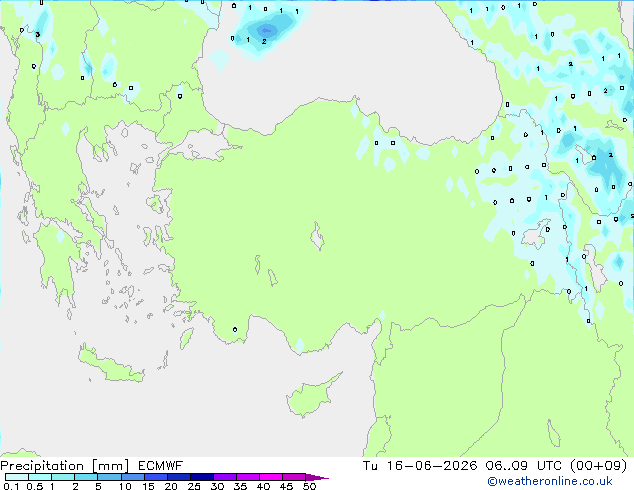Click the 30–35 mm purple legend swatch

pyautogui.click(x=224, y=477)
